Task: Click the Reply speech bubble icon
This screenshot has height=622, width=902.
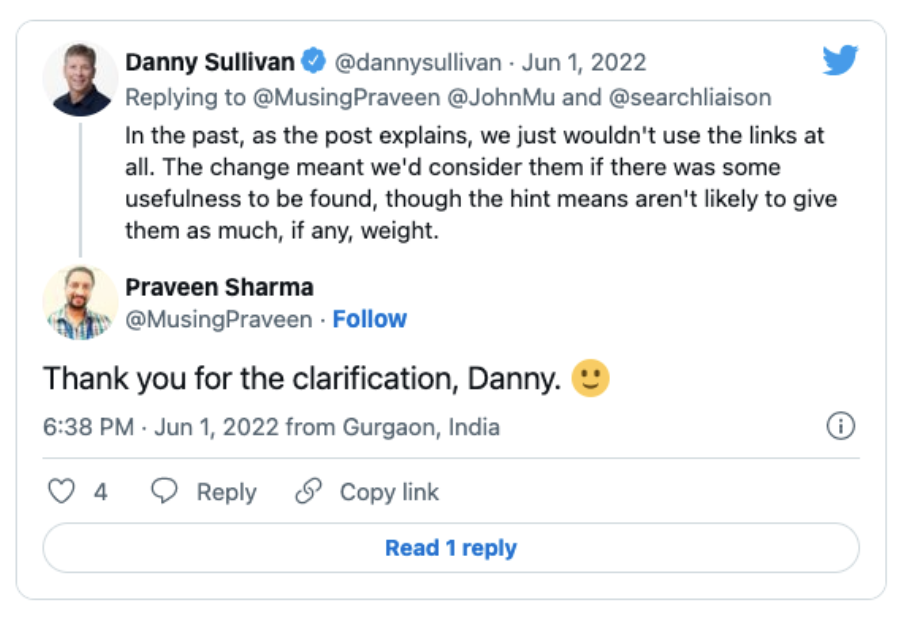Action: (x=164, y=491)
